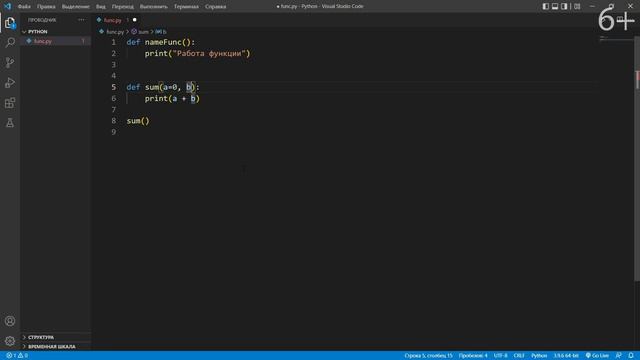Click the "Работа функции" string
This screenshot has width=640, height=360.
pos(209,53)
